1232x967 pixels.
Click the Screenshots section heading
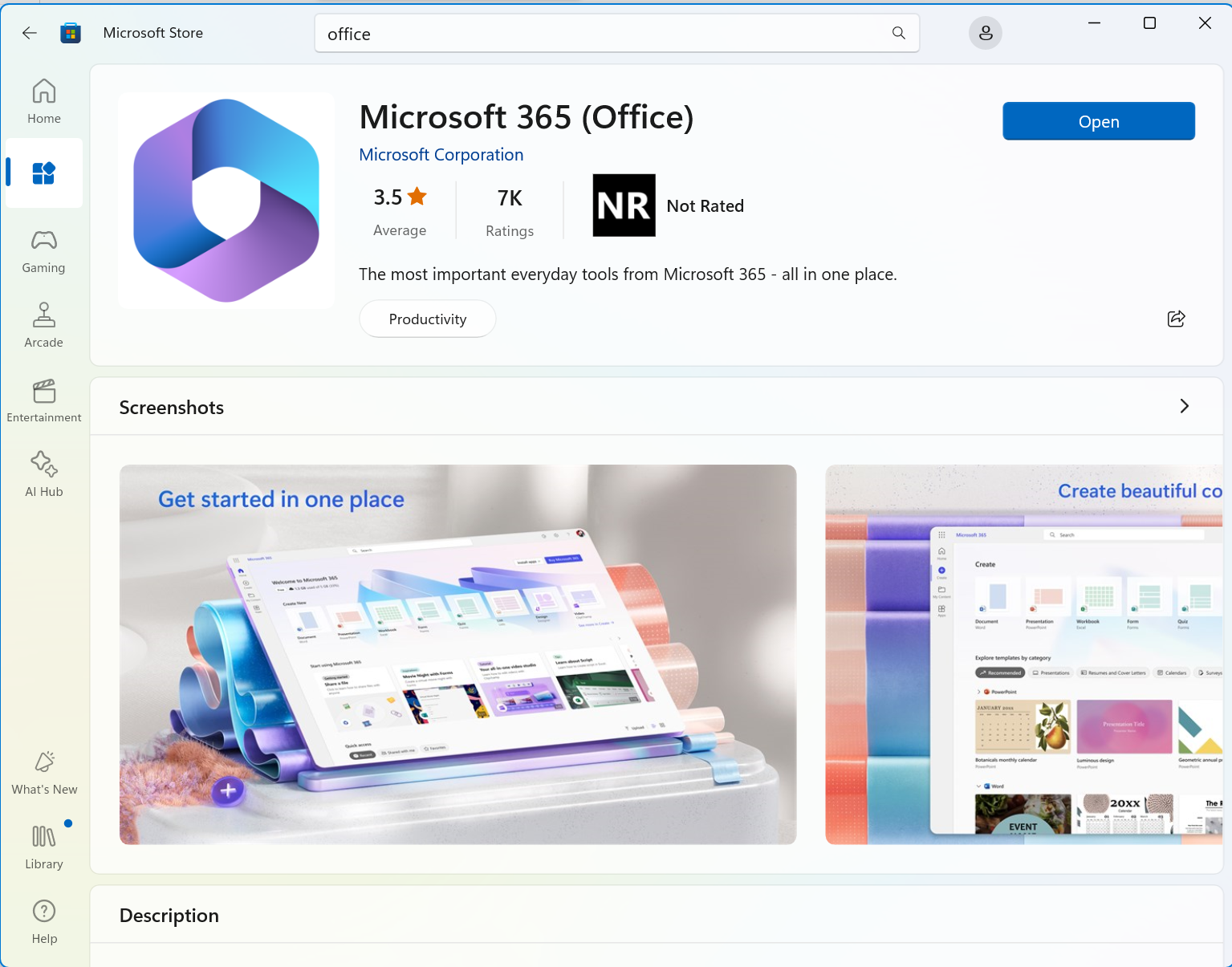[x=172, y=408]
